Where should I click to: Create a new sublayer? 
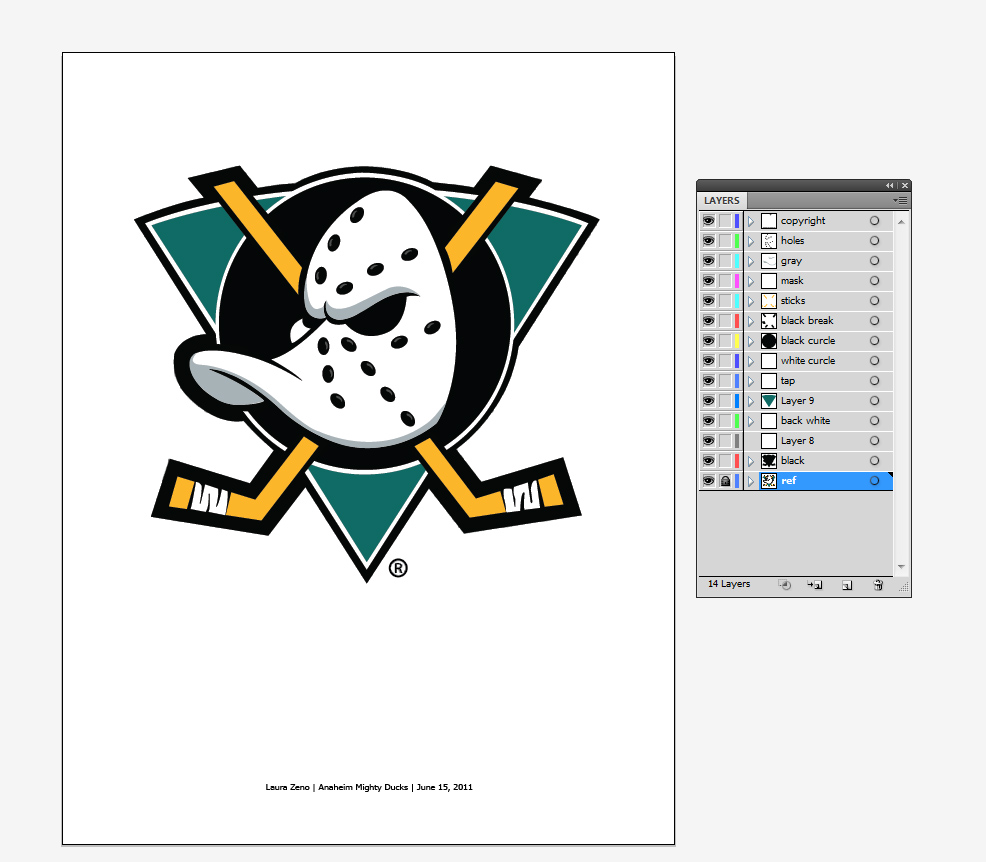point(814,584)
